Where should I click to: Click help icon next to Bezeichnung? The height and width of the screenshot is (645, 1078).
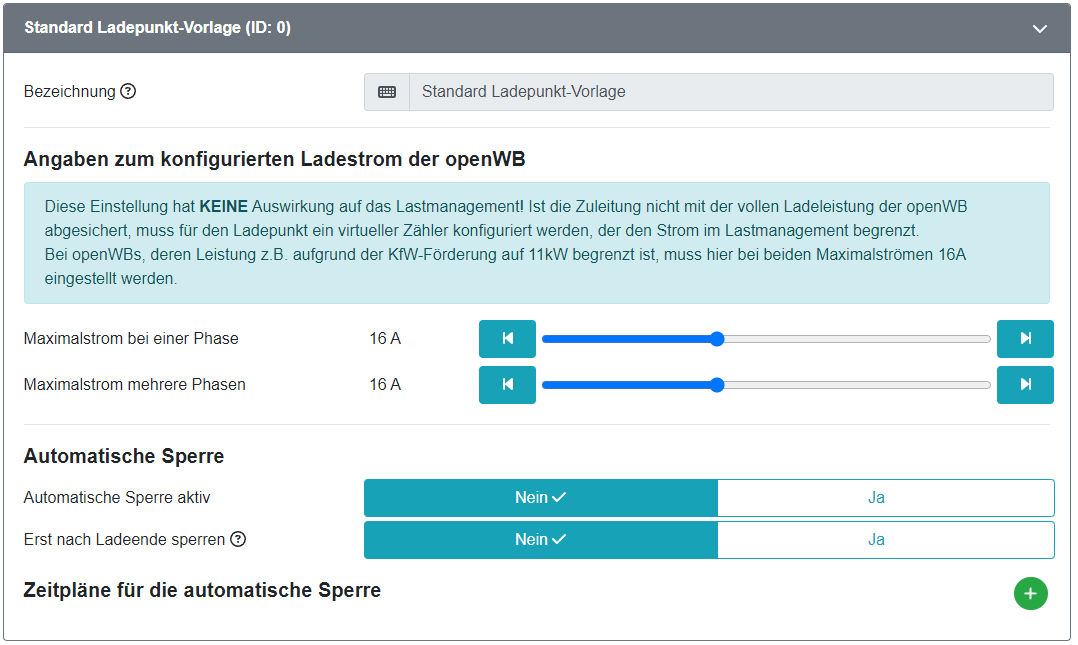pyautogui.click(x=128, y=91)
